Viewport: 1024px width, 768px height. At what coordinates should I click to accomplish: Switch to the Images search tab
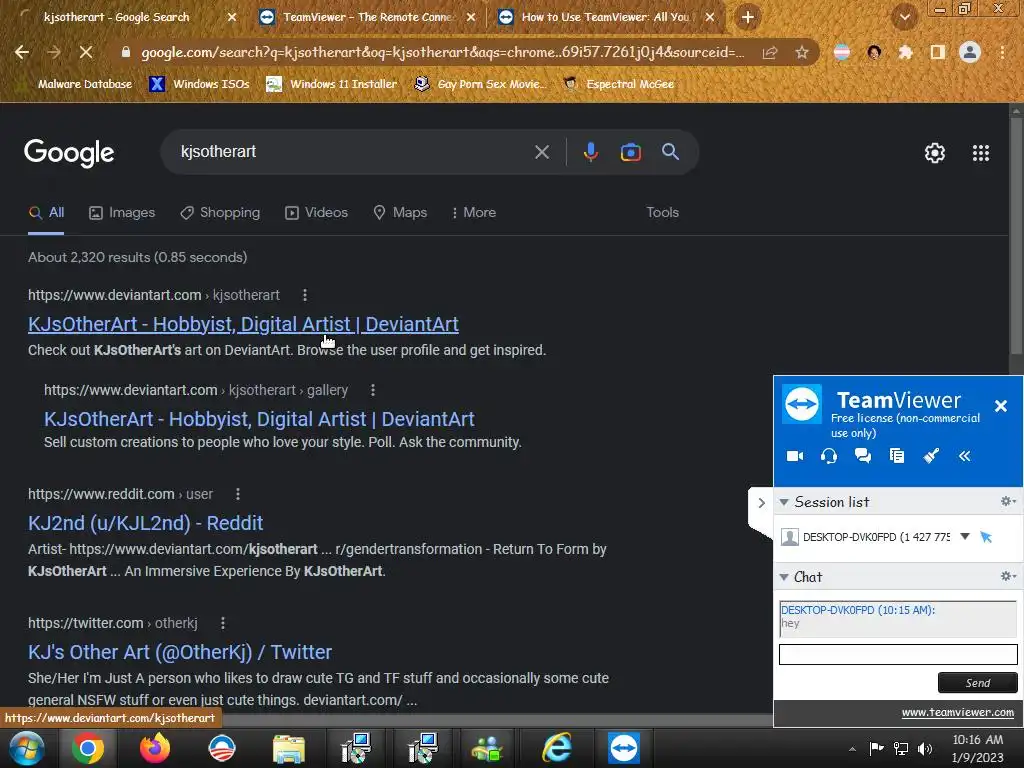[122, 212]
